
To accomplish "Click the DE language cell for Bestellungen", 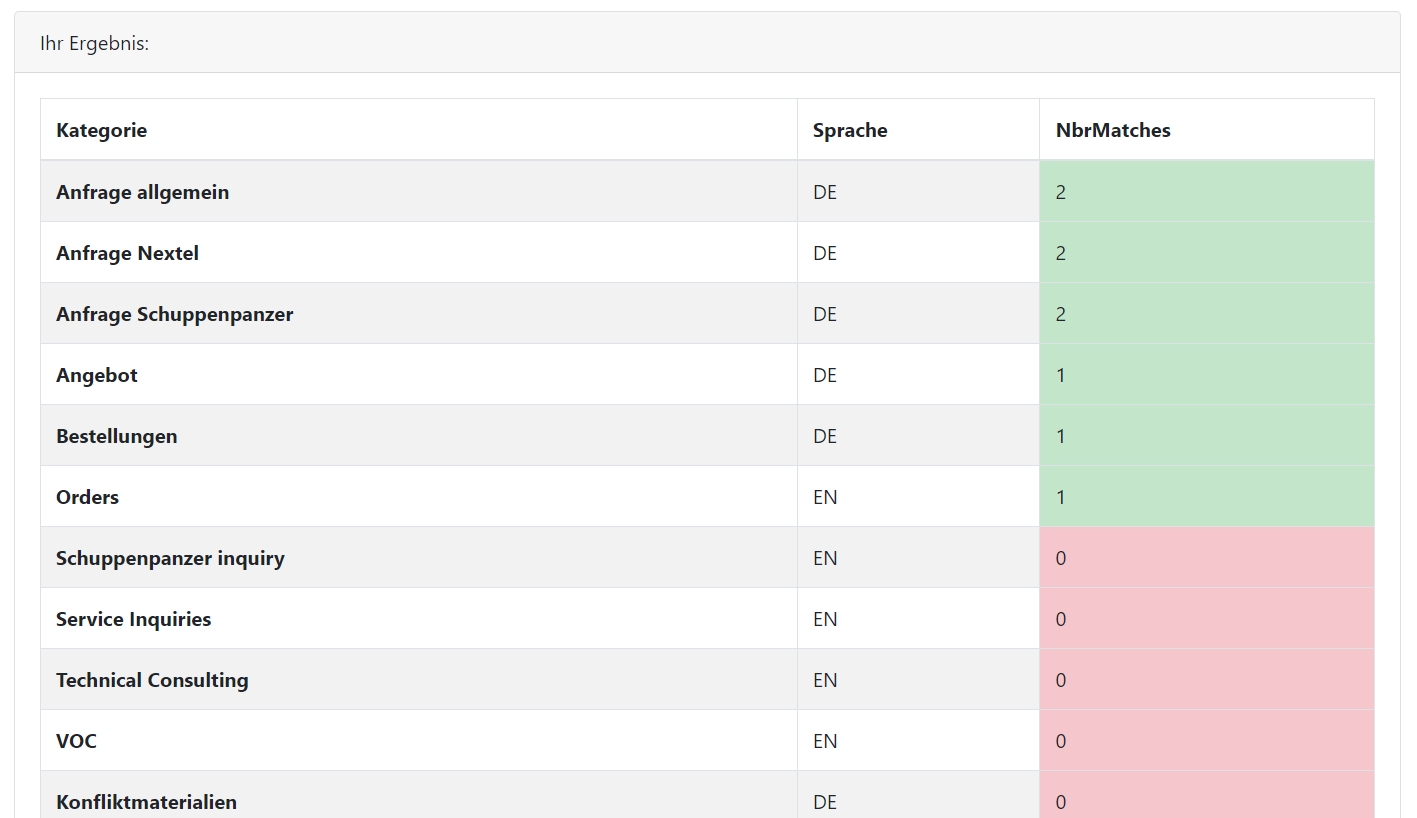I will pyautogui.click(x=825, y=436).
